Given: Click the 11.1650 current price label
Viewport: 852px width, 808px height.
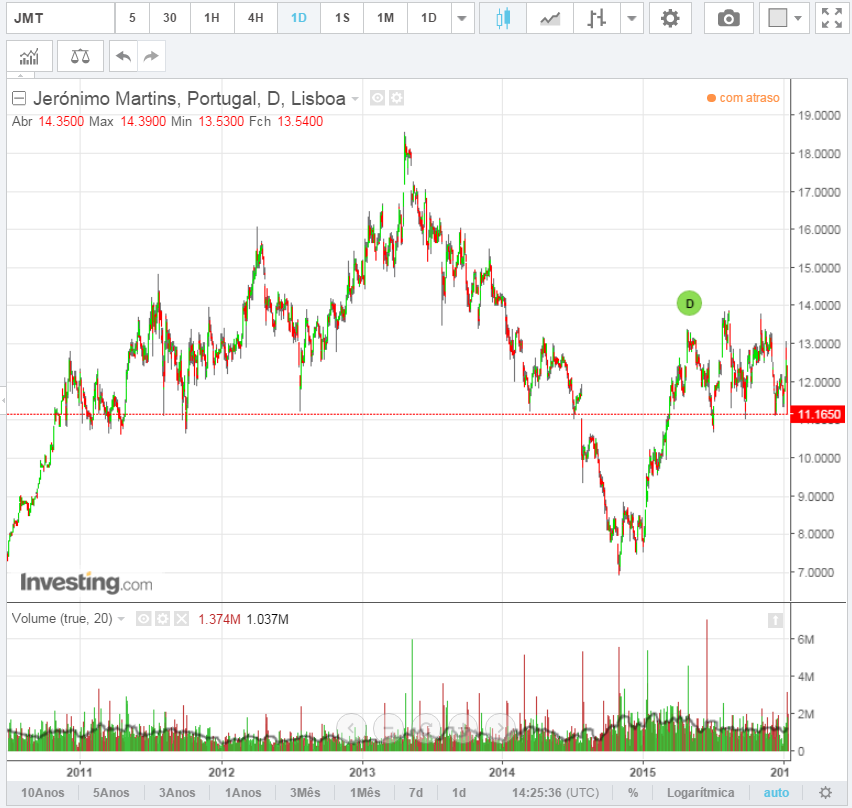Looking at the screenshot, I should pyautogui.click(x=818, y=415).
